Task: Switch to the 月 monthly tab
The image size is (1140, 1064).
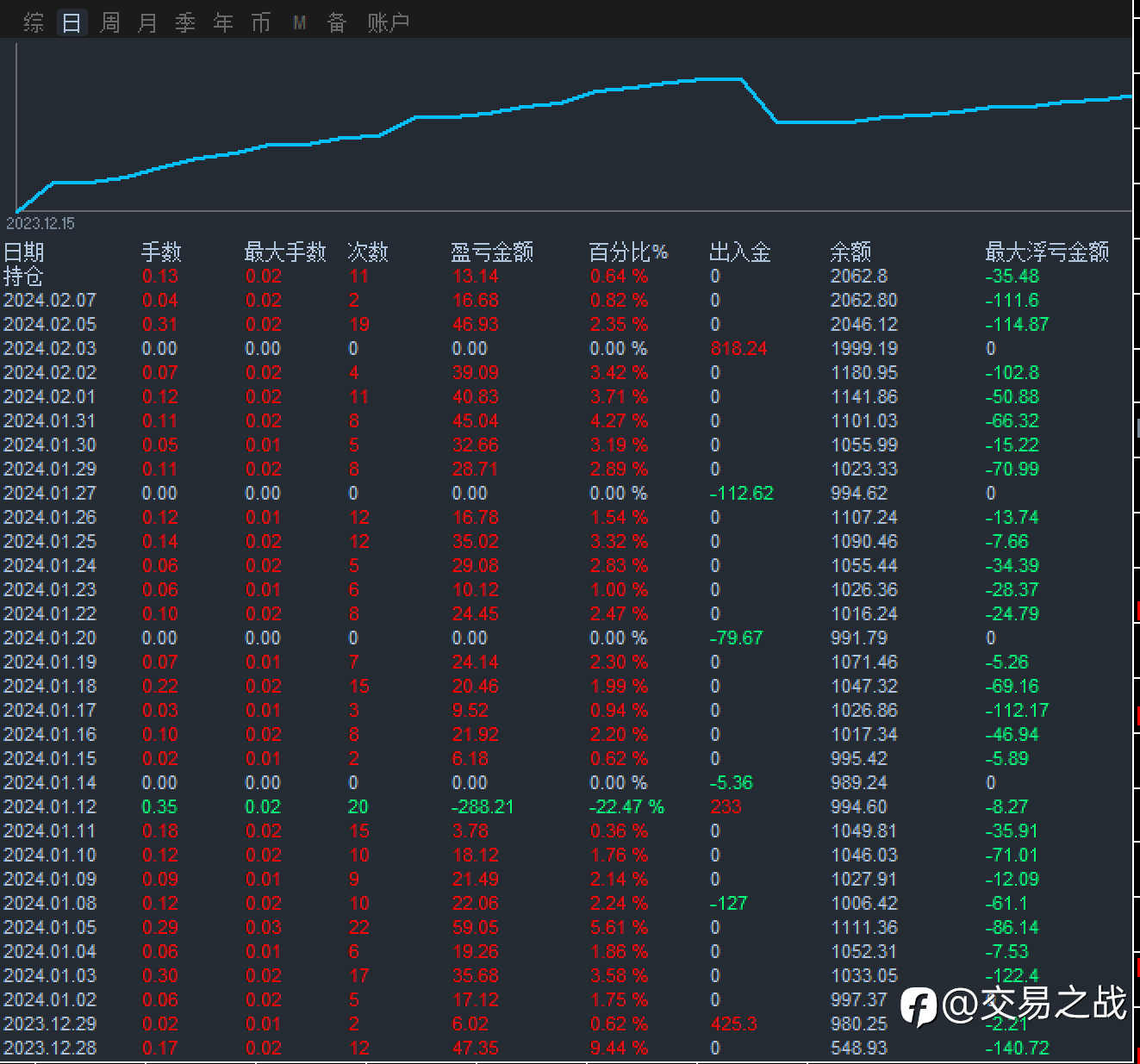Action: 147,22
